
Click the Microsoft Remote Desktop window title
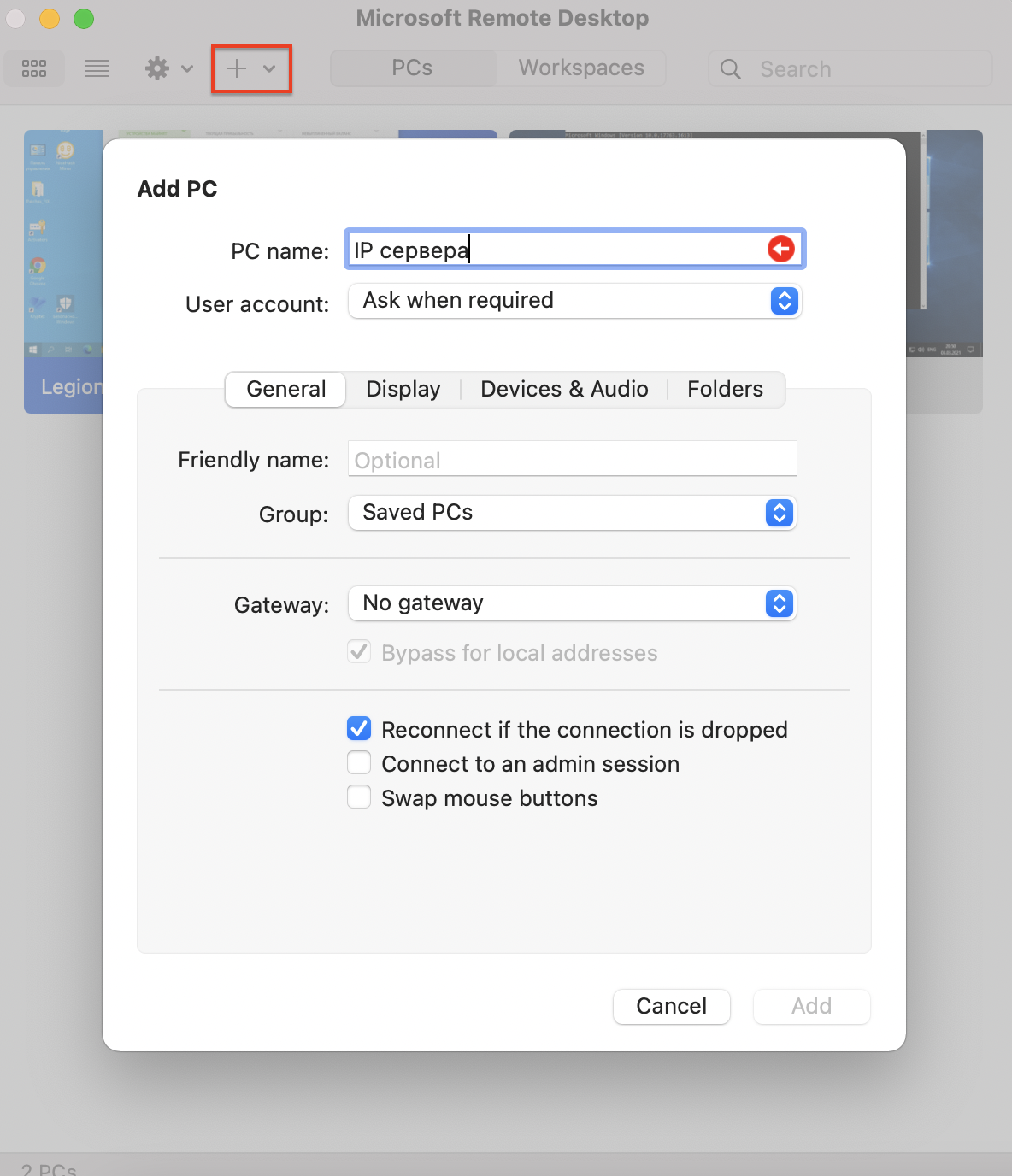503,18
